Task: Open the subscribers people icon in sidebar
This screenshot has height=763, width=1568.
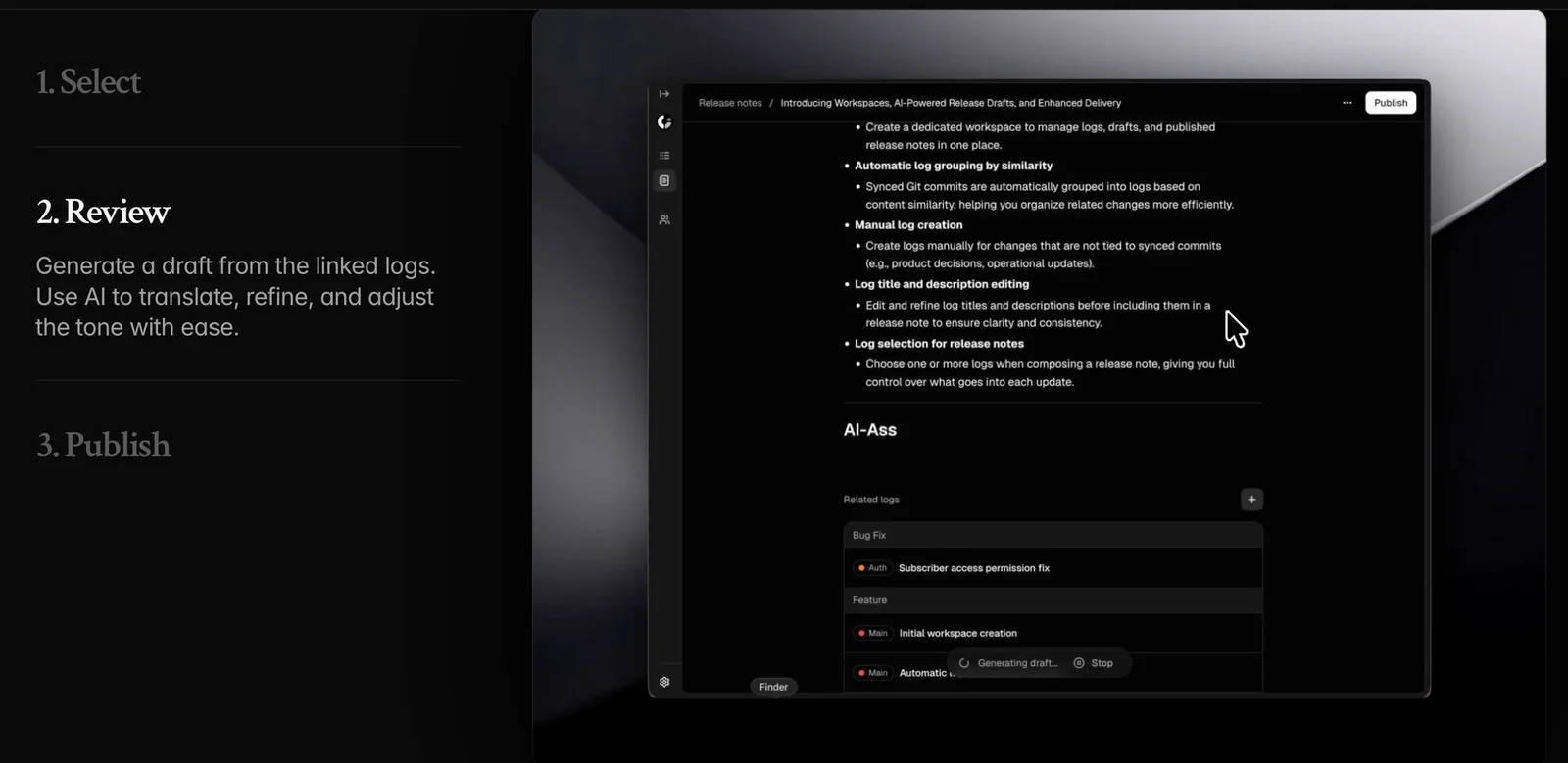Action: (x=664, y=220)
